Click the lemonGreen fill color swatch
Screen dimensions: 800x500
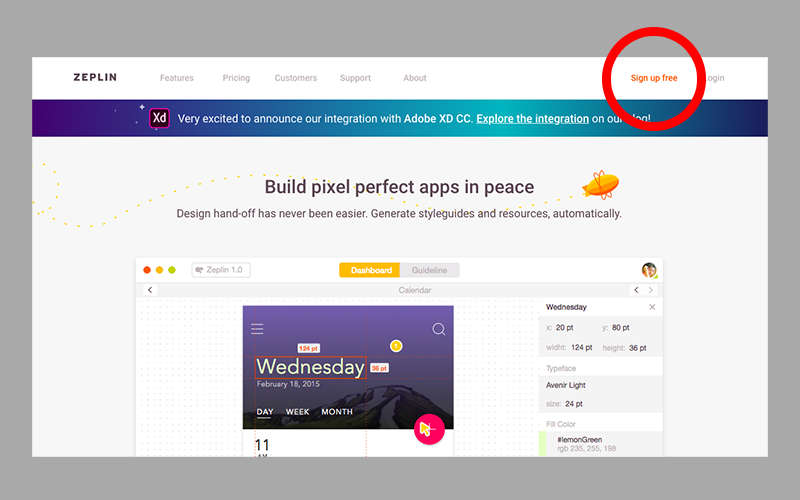(x=542, y=444)
